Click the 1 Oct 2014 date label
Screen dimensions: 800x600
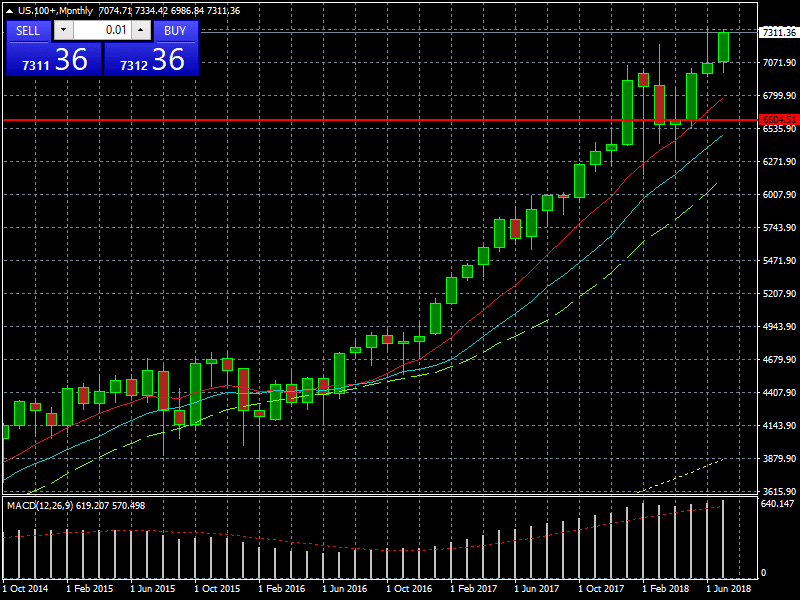25,590
